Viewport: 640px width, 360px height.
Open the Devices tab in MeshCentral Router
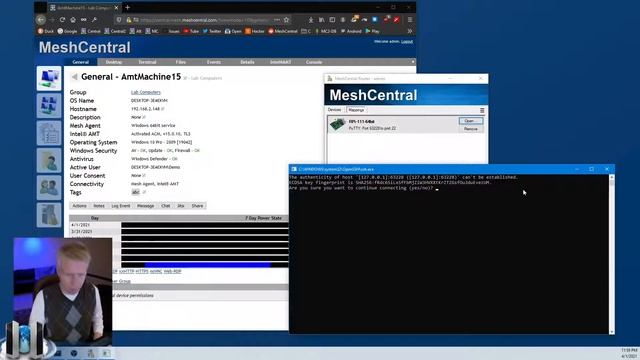coord(334,110)
